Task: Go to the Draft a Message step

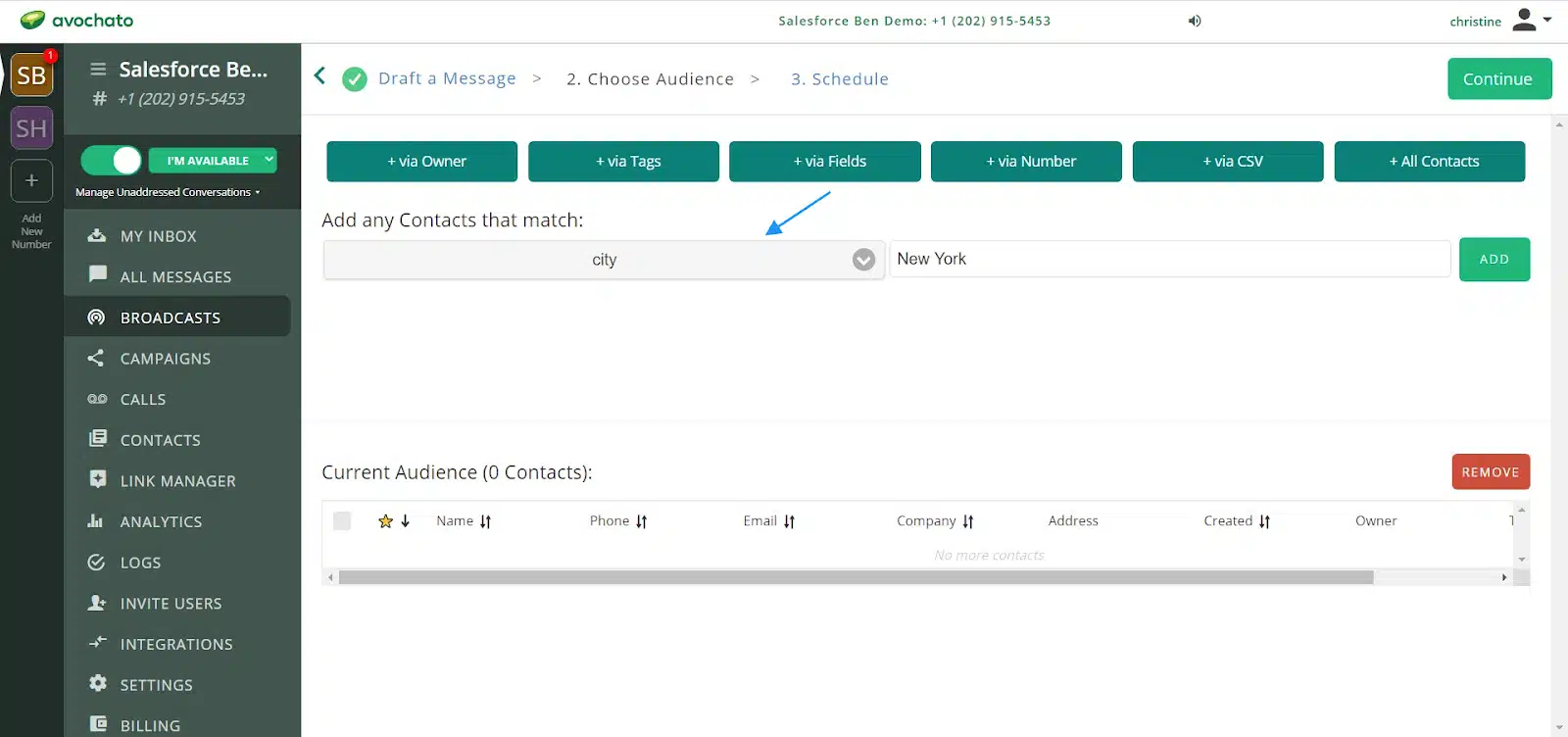Action: coord(447,78)
